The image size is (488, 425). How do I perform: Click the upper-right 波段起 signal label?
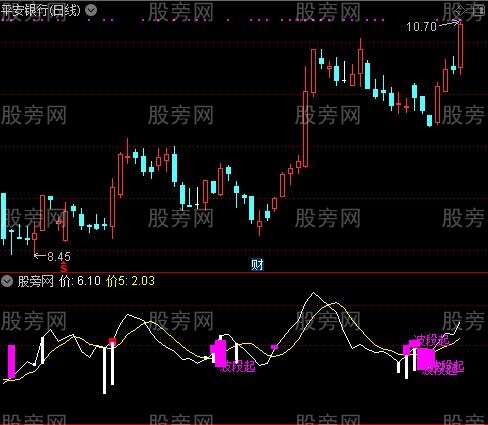click(433, 340)
